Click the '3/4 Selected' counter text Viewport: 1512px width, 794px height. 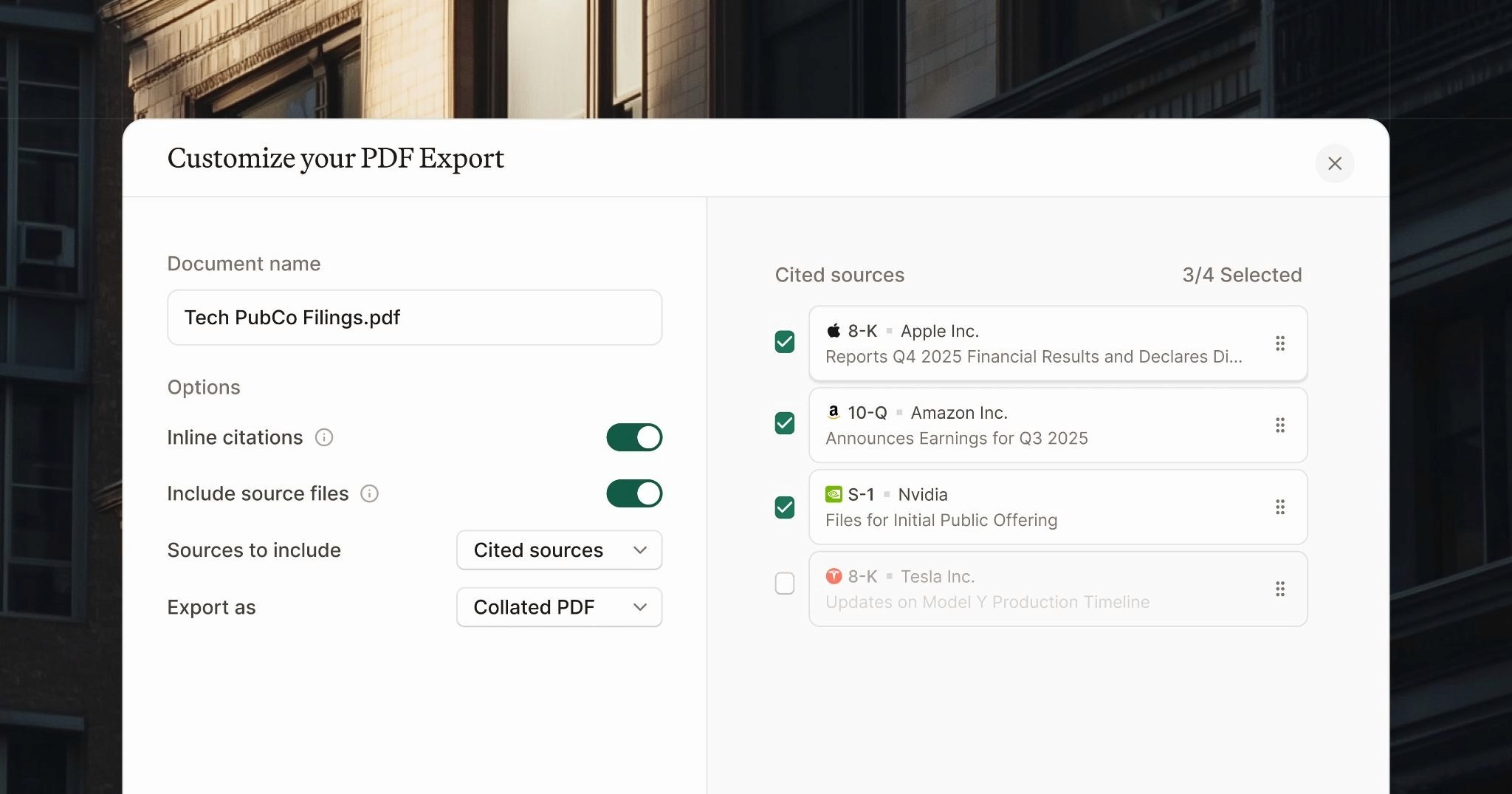click(x=1242, y=275)
